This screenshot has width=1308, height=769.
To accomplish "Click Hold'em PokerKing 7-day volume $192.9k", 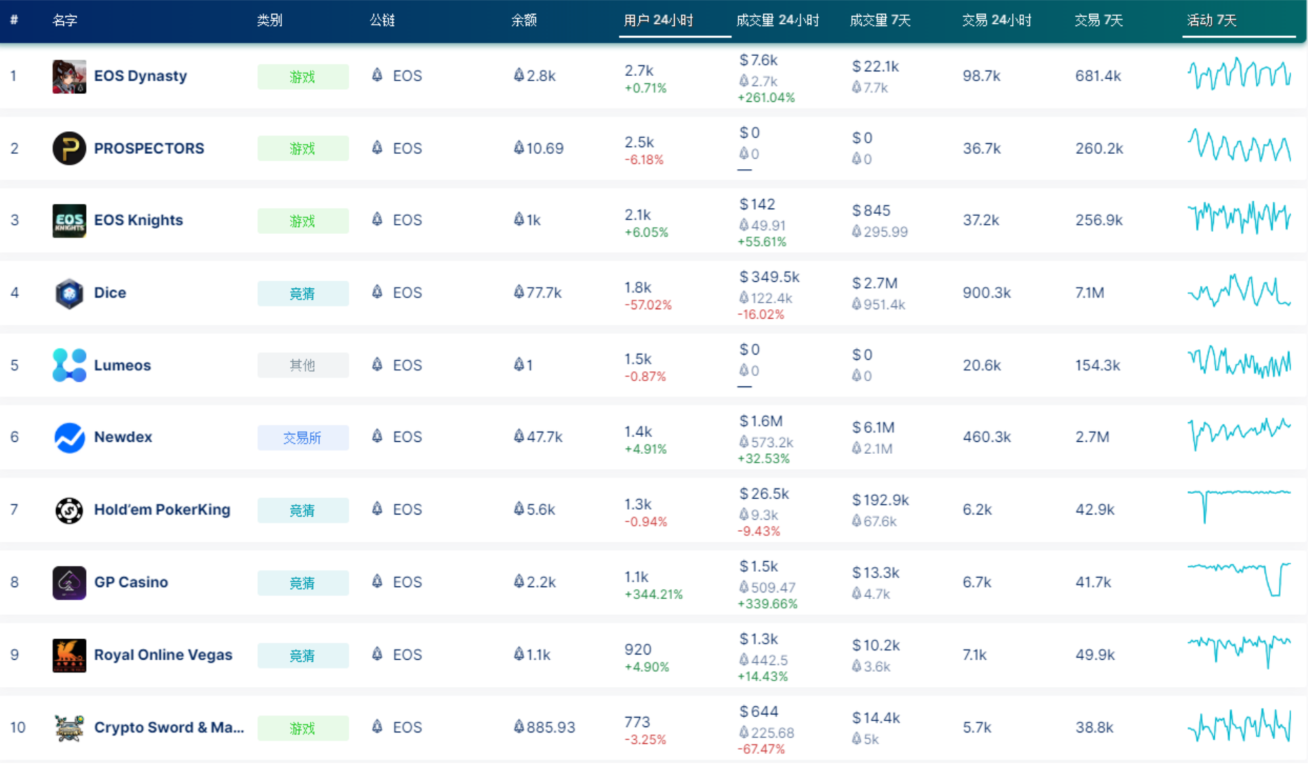I will [881, 499].
